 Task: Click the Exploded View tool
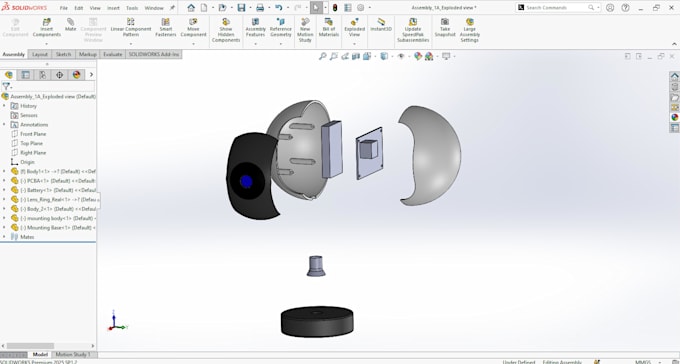354,28
